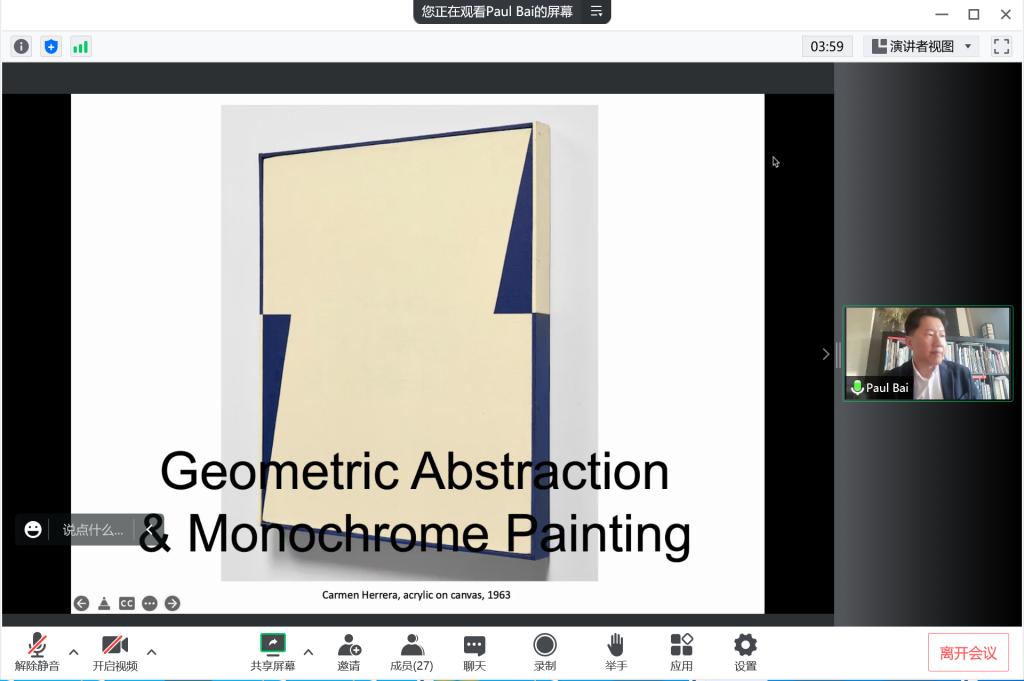Expand audio options next to 解除静音
This screenshot has height=681, width=1024.
(74, 652)
